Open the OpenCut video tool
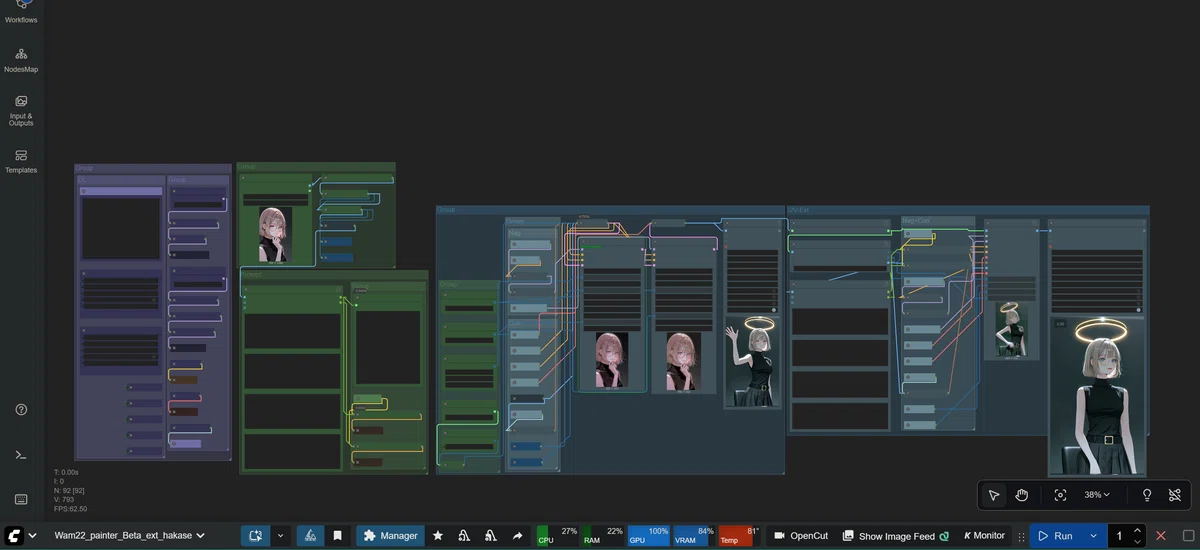This screenshot has height=550, width=1200. coord(801,536)
